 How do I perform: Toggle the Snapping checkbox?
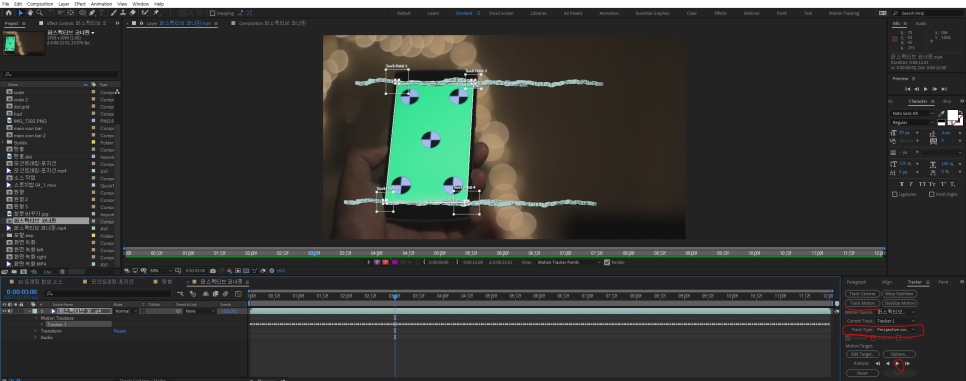pyautogui.click(x=213, y=13)
